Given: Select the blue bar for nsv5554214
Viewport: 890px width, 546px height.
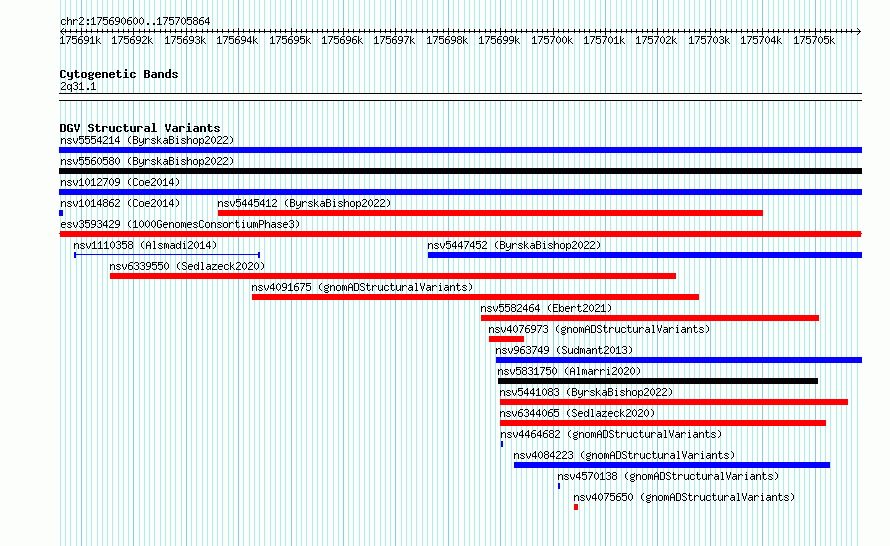Looking at the screenshot, I should (460, 150).
